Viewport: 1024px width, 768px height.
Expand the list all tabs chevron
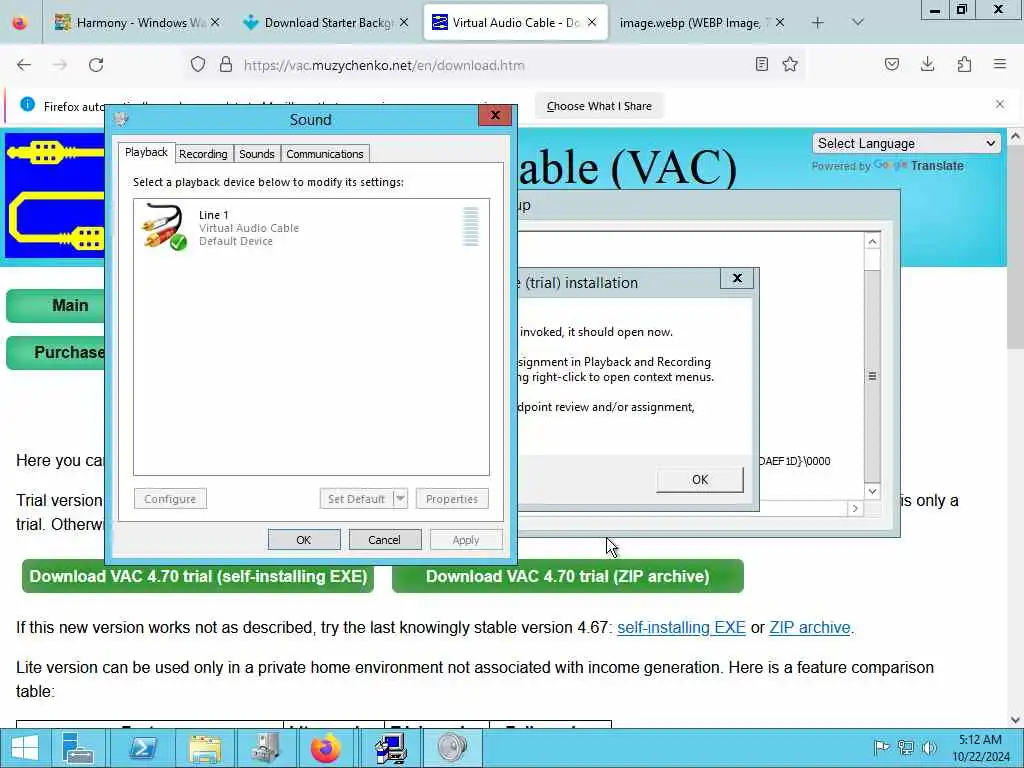[858, 23]
